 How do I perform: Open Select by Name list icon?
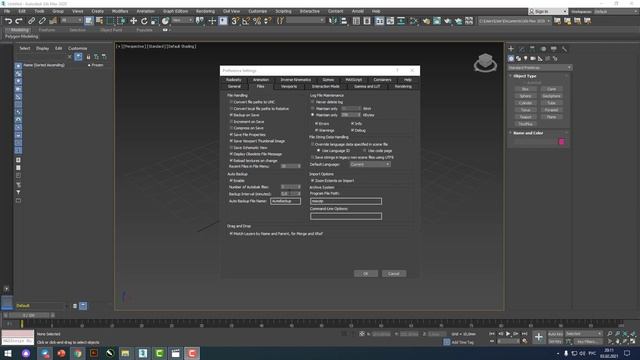(x=99, y=21)
